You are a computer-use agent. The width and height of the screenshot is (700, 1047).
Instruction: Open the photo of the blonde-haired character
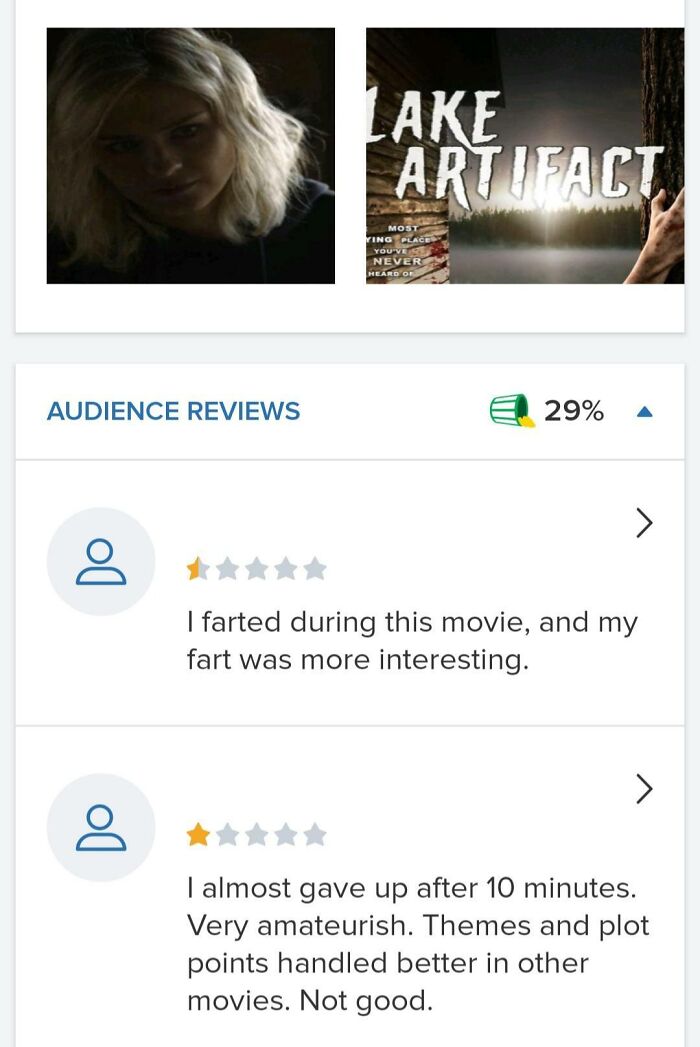[190, 157]
